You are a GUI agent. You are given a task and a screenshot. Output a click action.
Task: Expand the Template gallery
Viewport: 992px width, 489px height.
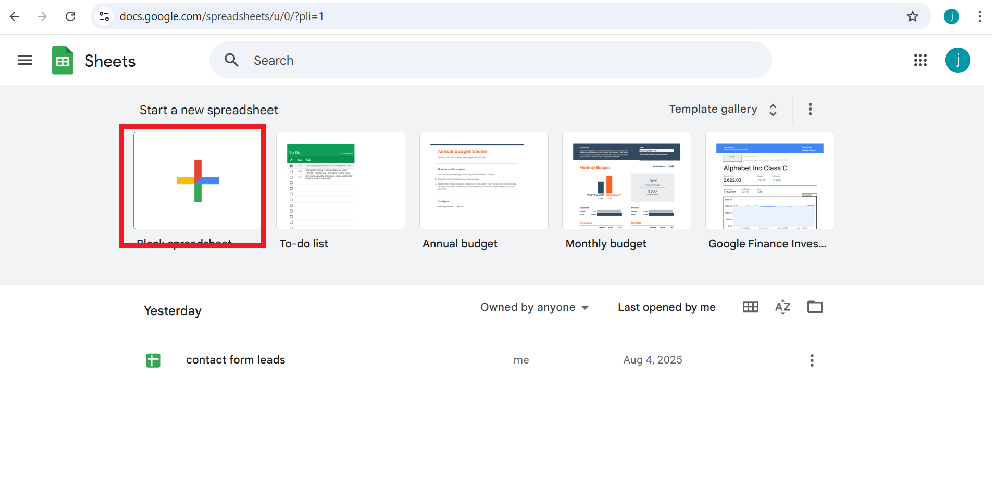pos(722,109)
